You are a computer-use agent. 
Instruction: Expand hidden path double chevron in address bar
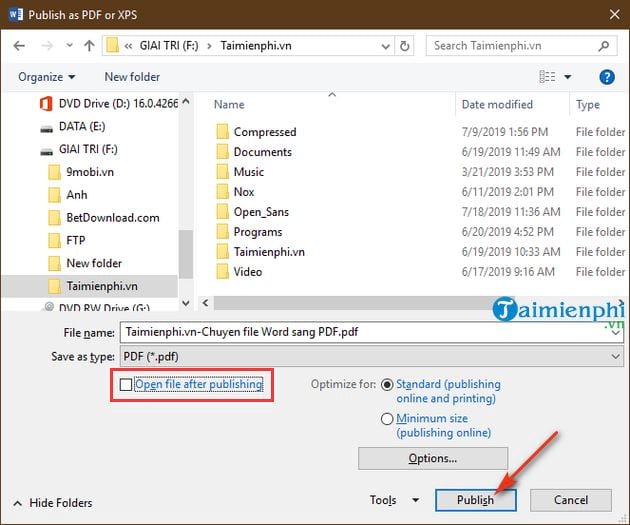(128, 46)
